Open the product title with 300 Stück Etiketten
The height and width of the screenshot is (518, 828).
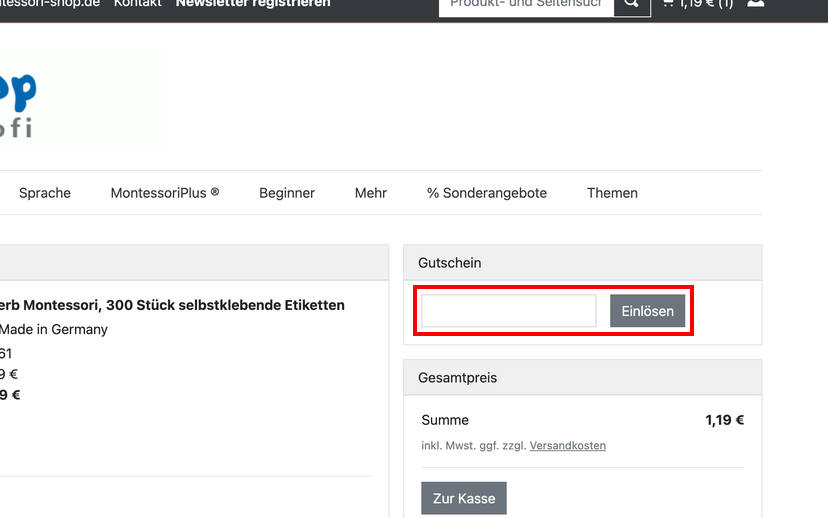click(172, 305)
